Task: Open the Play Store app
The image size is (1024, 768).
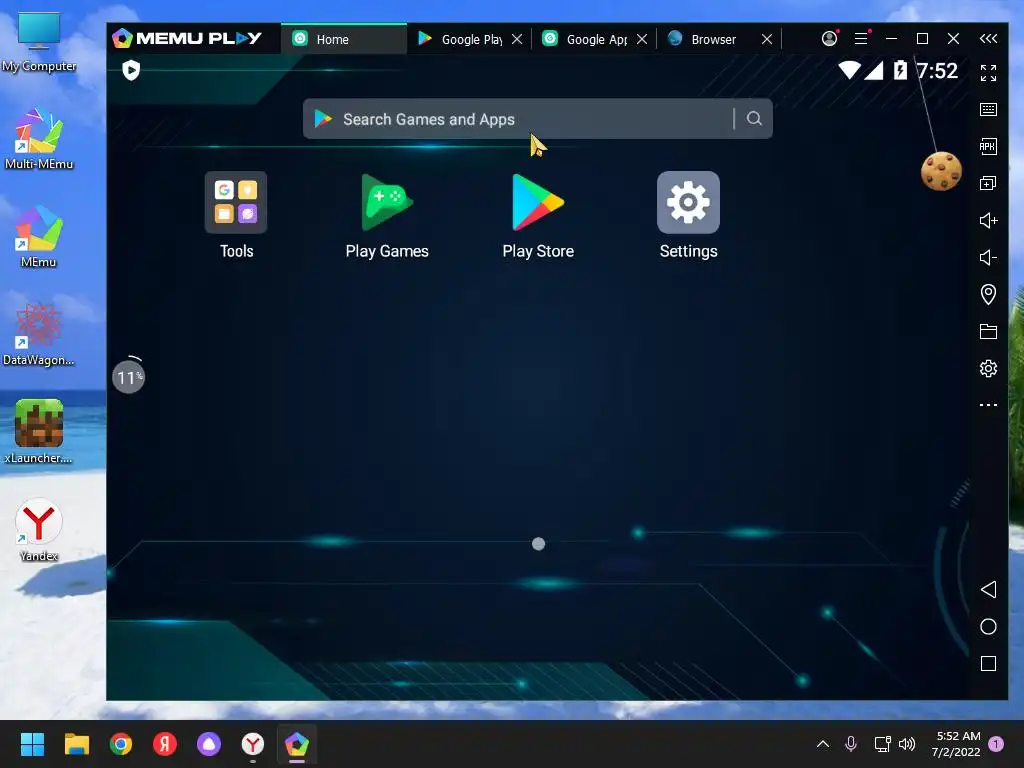Action: [x=537, y=203]
